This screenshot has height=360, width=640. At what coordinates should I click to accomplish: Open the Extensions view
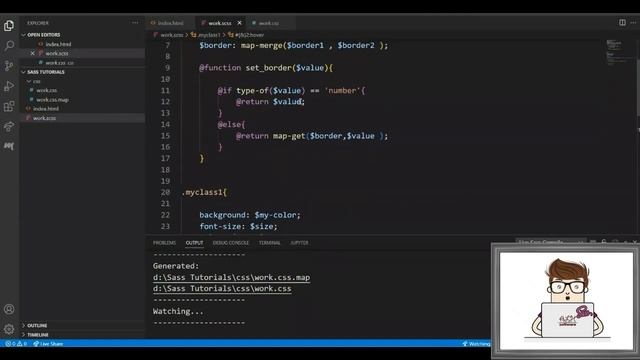9,107
